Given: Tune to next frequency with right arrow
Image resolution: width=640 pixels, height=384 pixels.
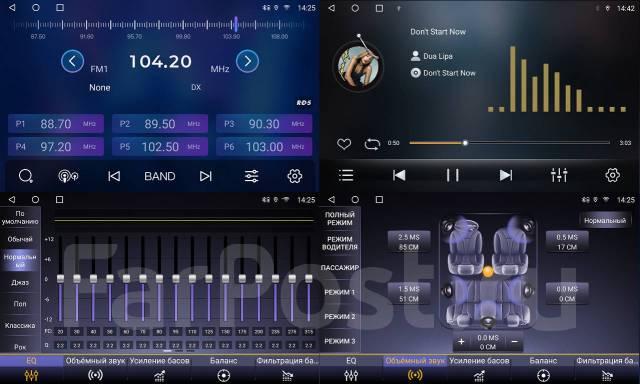Looking at the screenshot, I should pyautogui.click(x=247, y=61).
